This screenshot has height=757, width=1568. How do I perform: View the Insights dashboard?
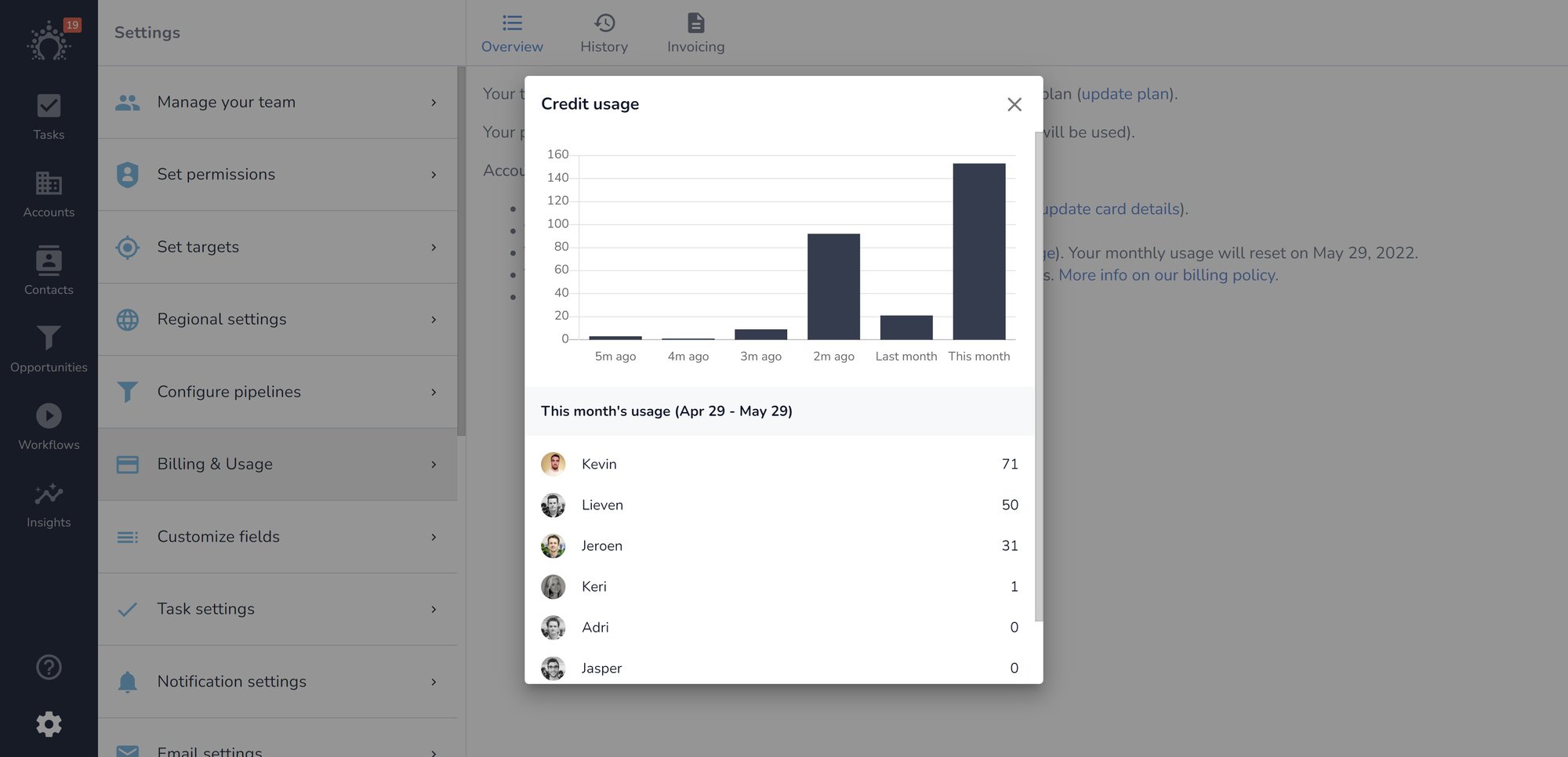[x=49, y=504]
